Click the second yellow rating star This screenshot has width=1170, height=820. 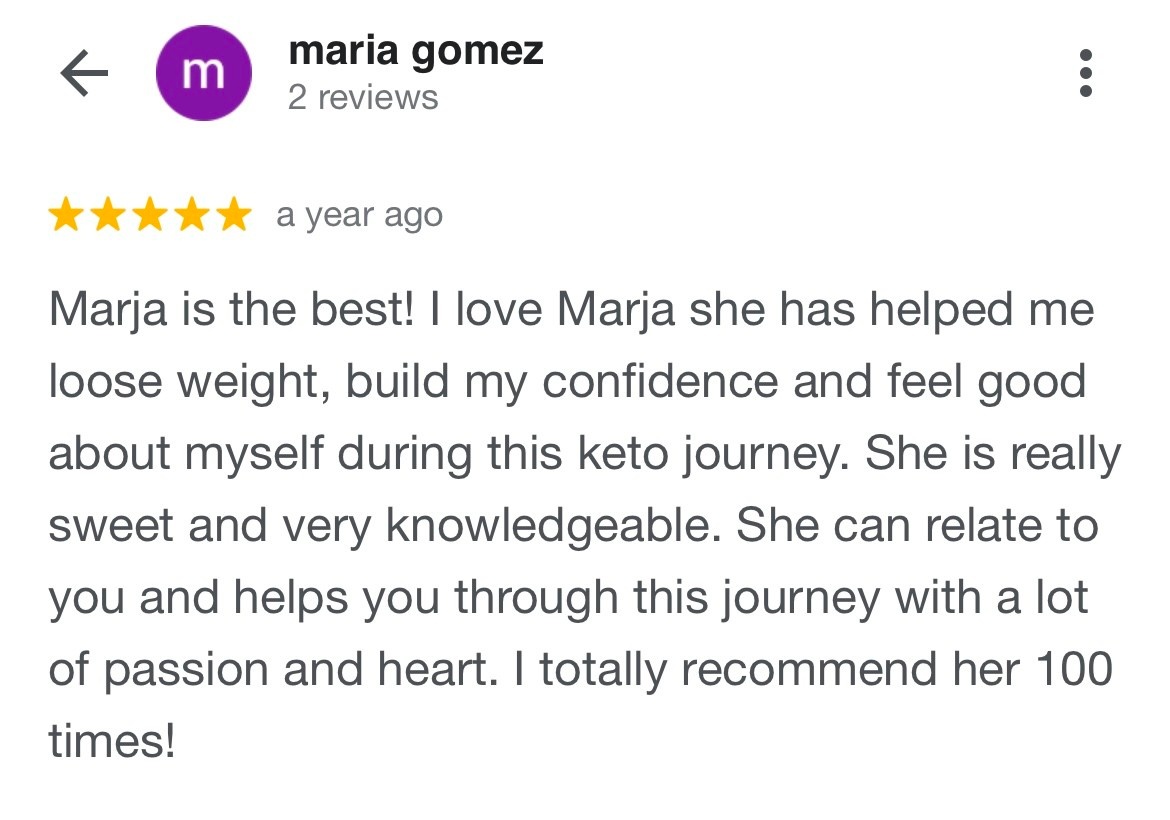108,215
